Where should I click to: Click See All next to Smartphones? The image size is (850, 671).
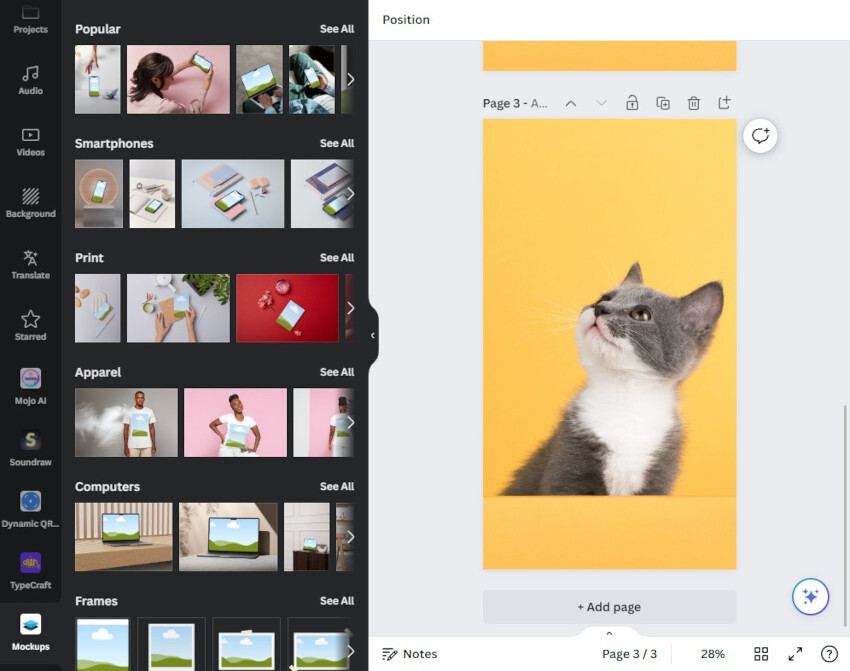coord(336,144)
